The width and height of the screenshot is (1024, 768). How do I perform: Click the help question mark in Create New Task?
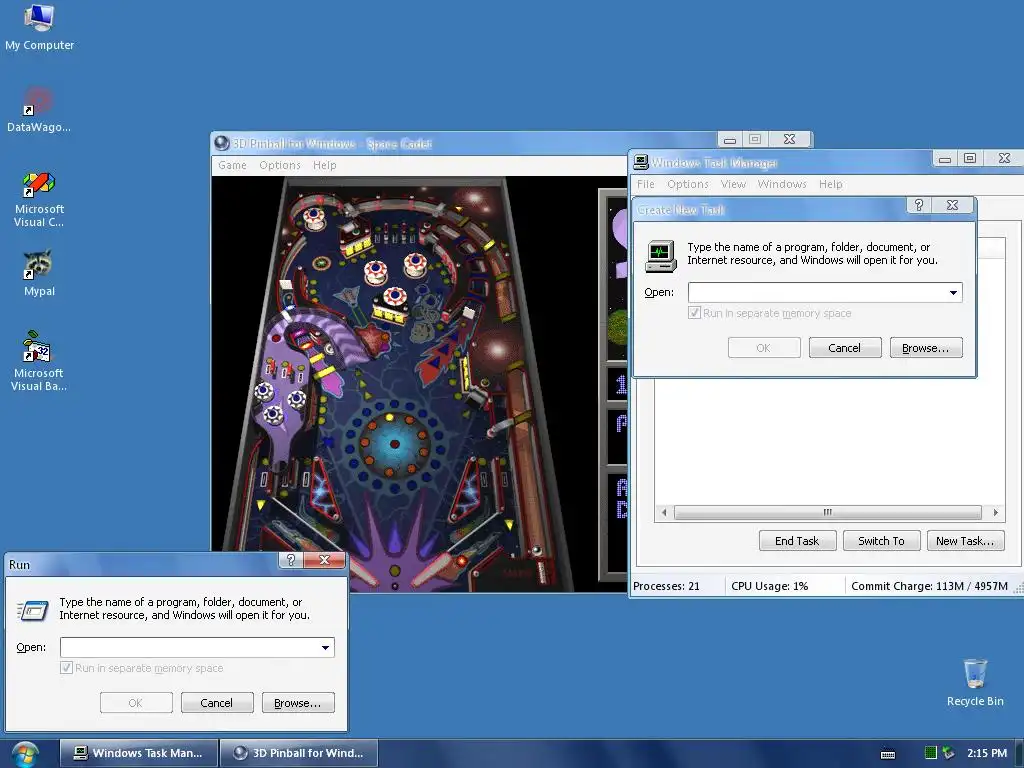[919, 205]
